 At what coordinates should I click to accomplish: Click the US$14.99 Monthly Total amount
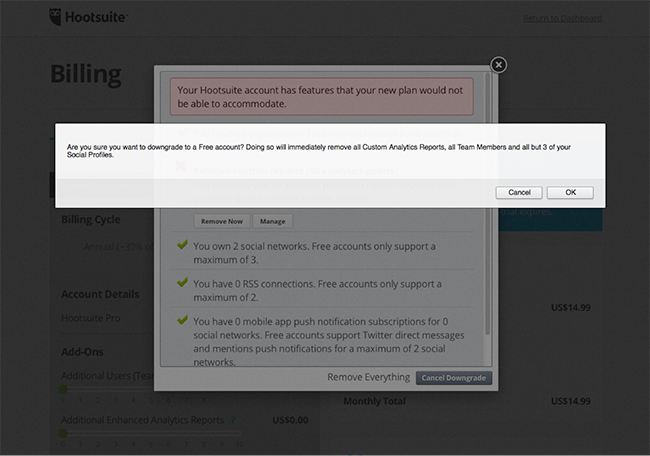point(570,401)
